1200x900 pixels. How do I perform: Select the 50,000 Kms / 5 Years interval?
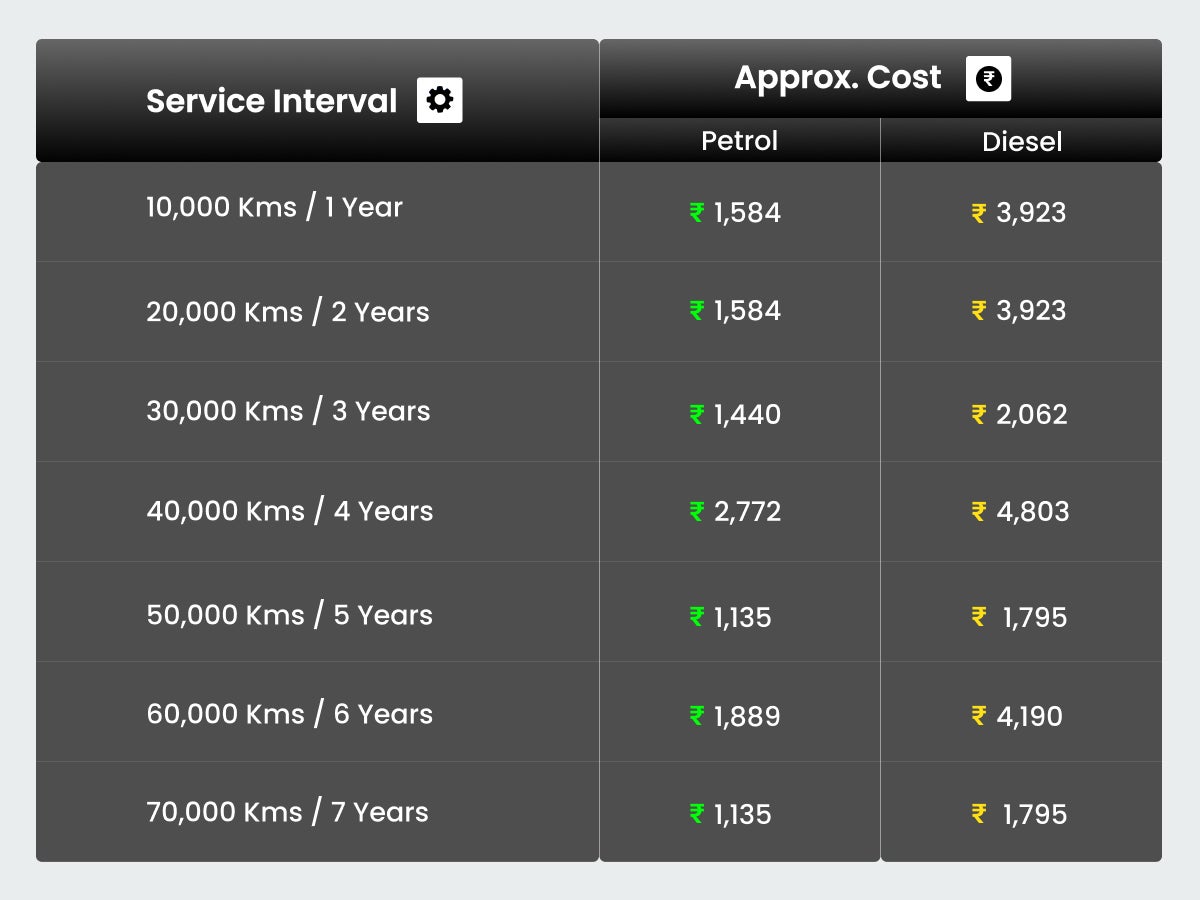click(x=286, y=615)
